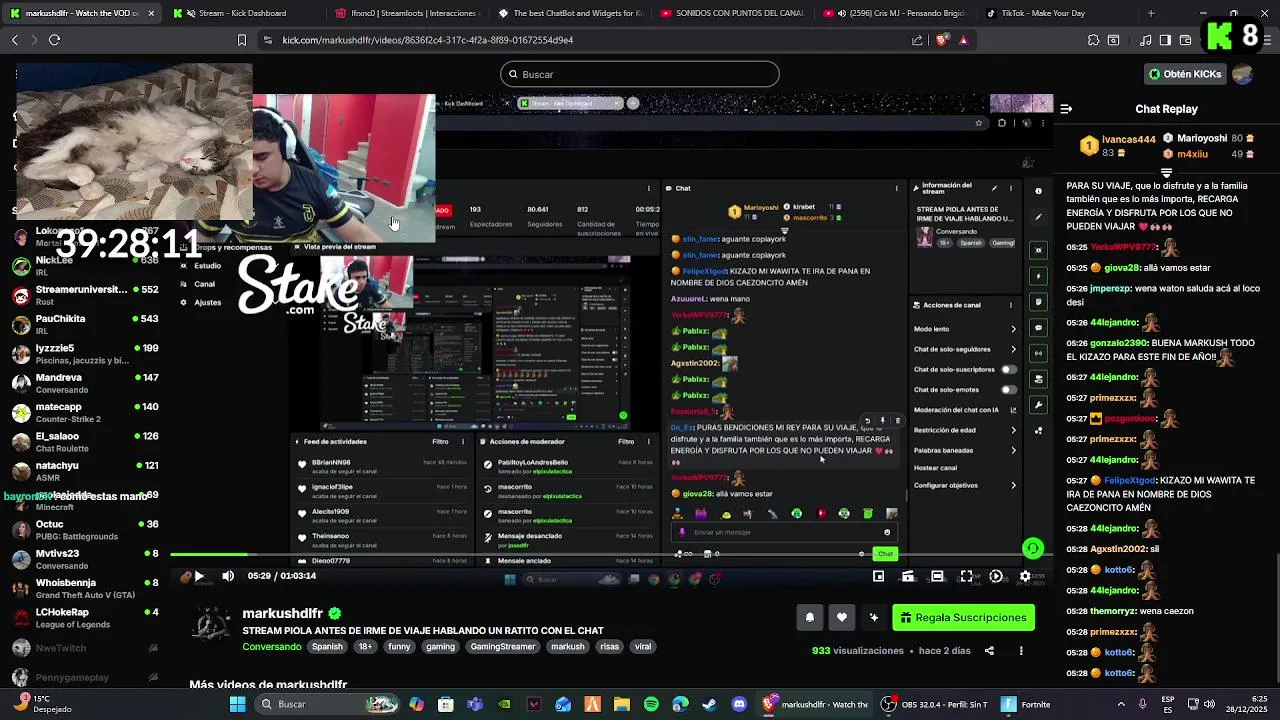
Task: Open natachyu channel in sidebar
Action: [85, 471]
